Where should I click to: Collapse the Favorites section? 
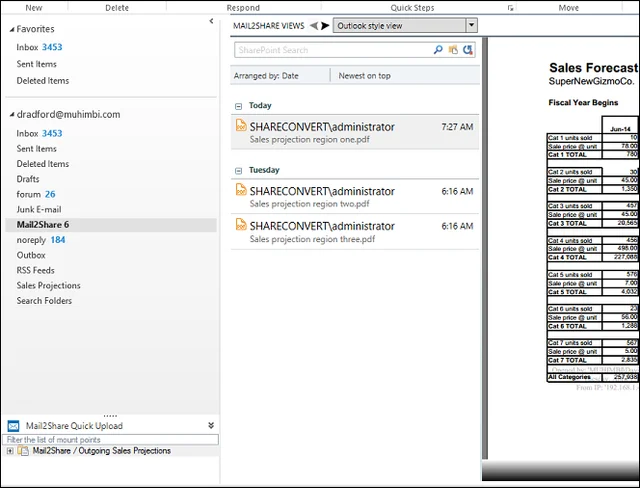(x=12, y=30)
